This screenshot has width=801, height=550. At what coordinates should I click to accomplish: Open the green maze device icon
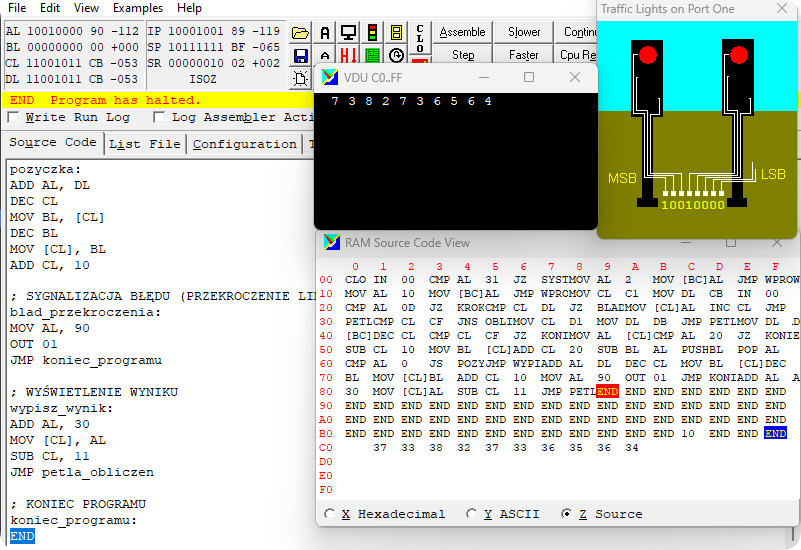[x=372, y=55]
